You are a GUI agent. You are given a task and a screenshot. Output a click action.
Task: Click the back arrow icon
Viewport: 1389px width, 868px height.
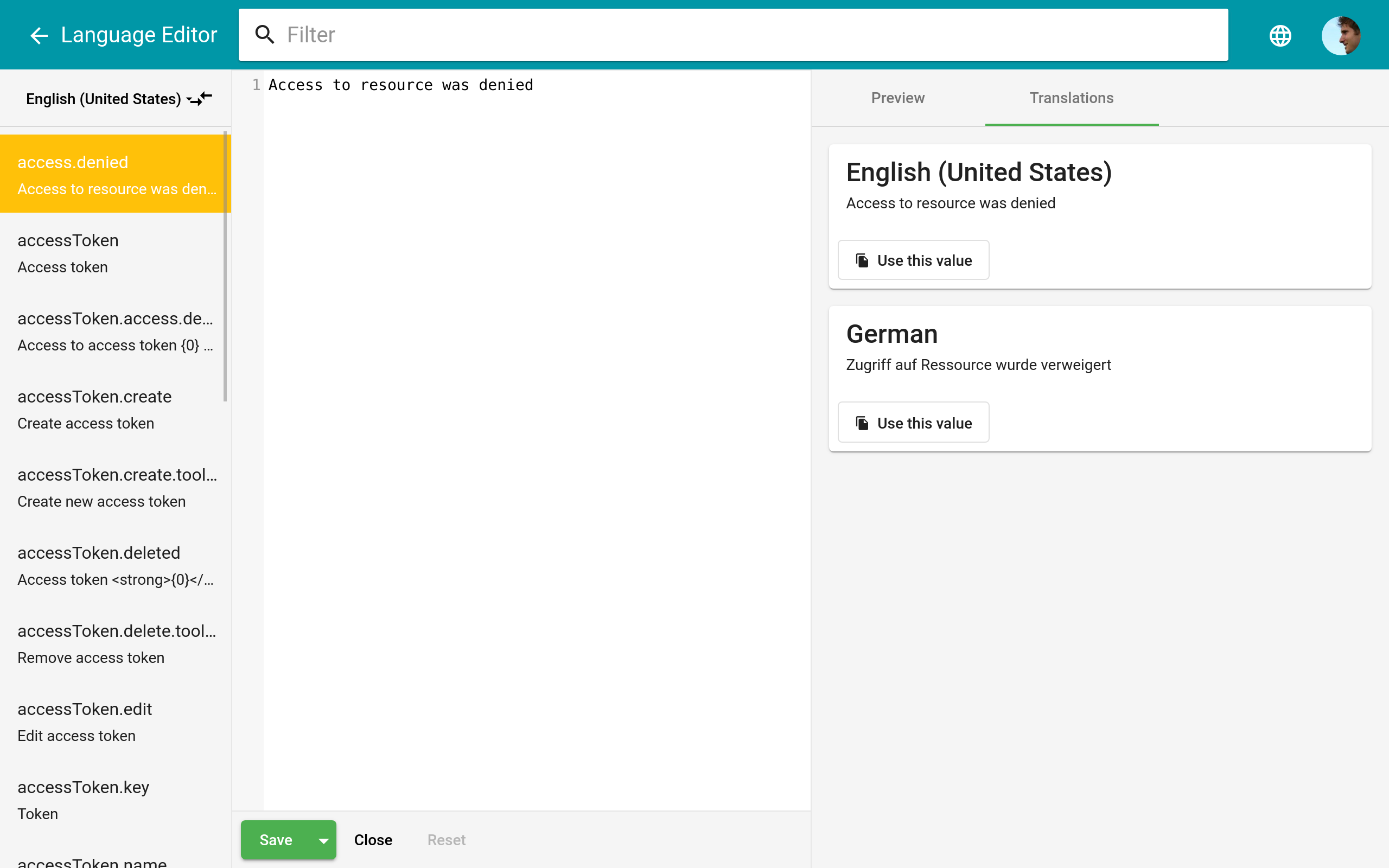point(39,36)
